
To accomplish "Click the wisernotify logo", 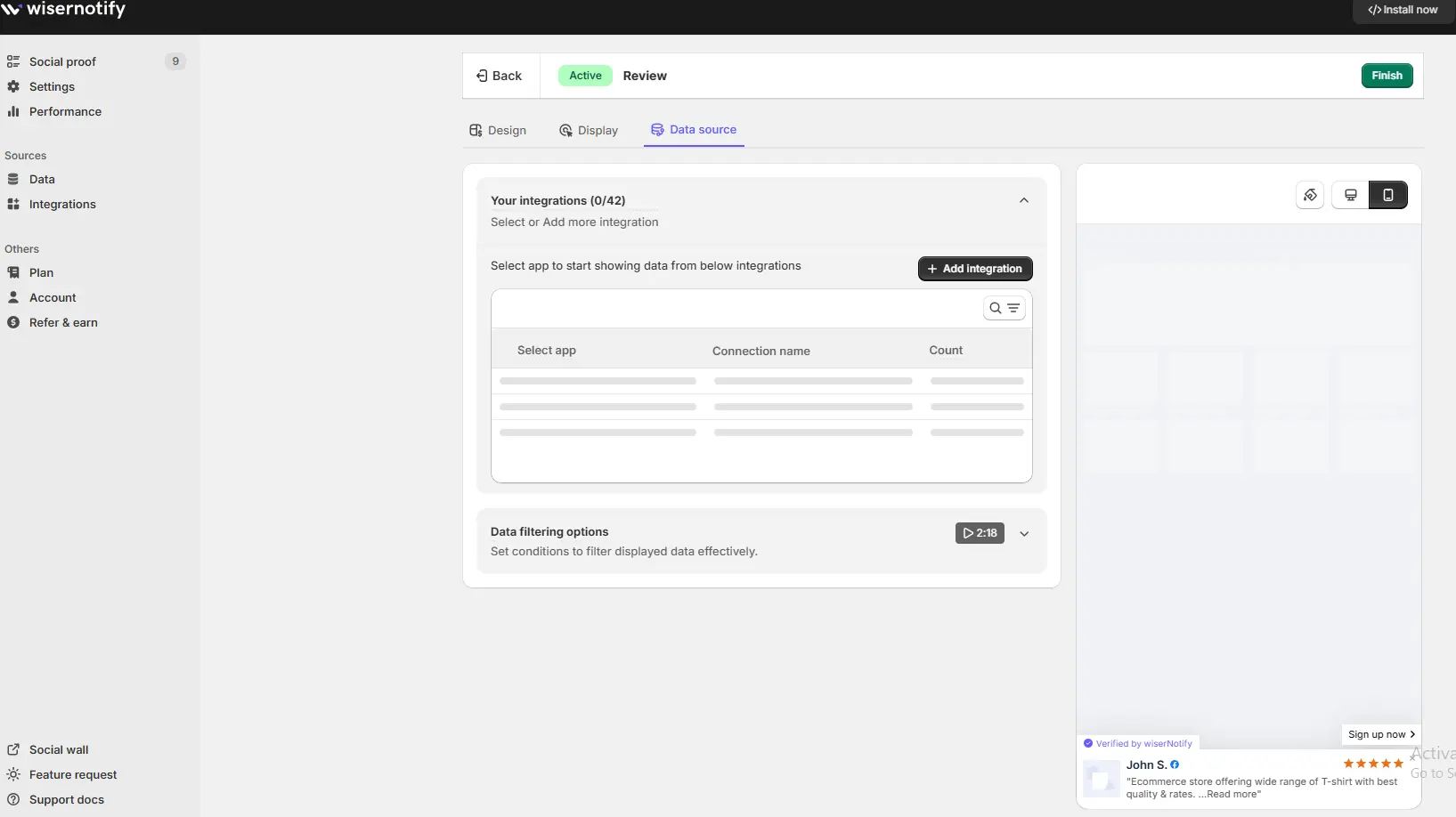I will (63, 9).
